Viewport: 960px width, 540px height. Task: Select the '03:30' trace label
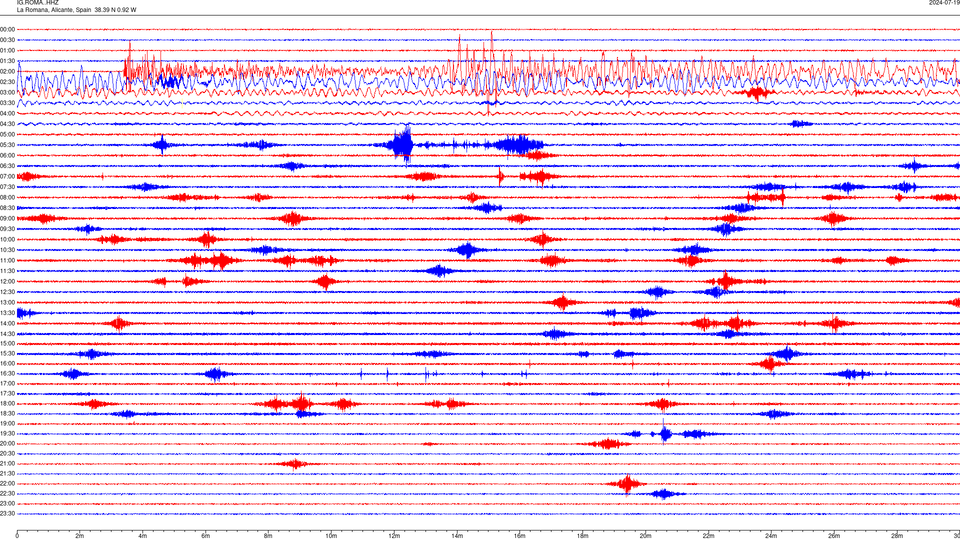tap(7, 103)
